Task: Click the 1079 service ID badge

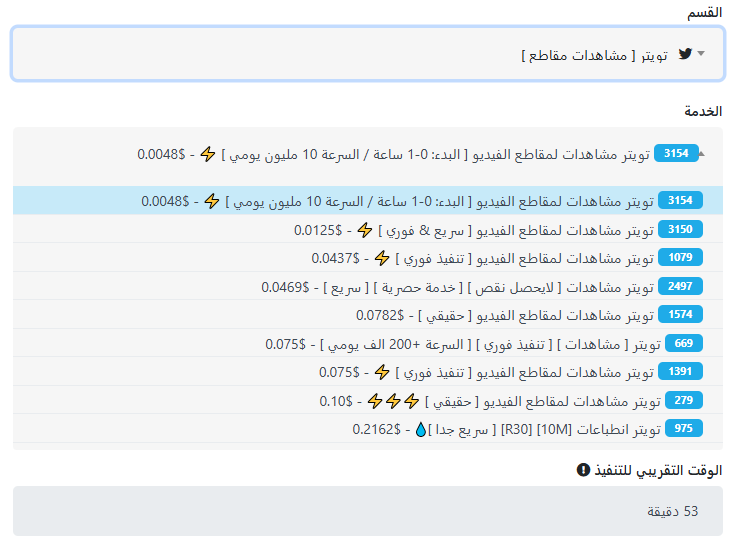Action: click(680, 257)
